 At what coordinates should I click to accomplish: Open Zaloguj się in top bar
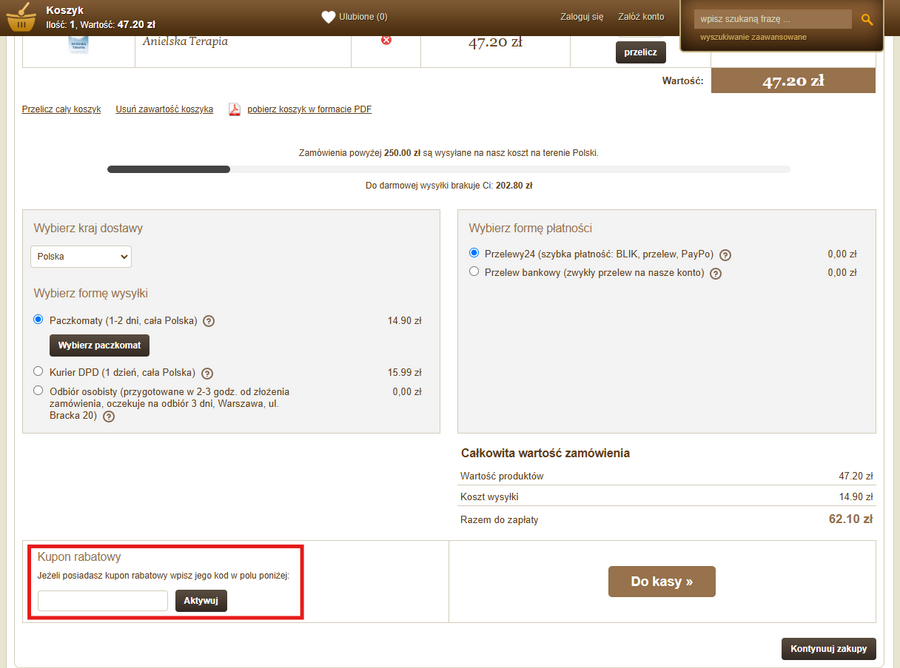click(582, 17)
